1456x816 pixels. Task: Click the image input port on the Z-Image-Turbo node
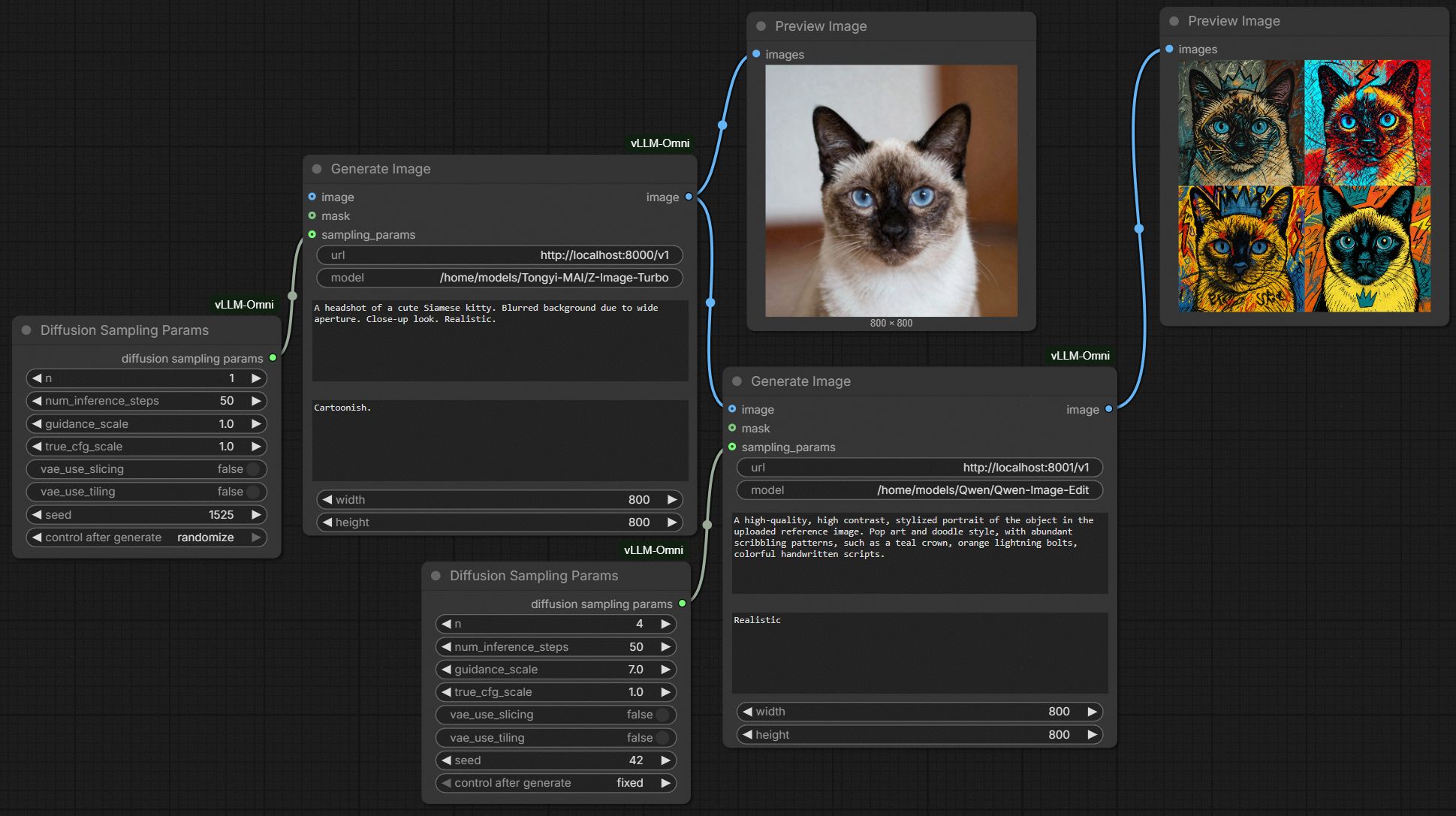pyautogui.click(x=312, y=197)
